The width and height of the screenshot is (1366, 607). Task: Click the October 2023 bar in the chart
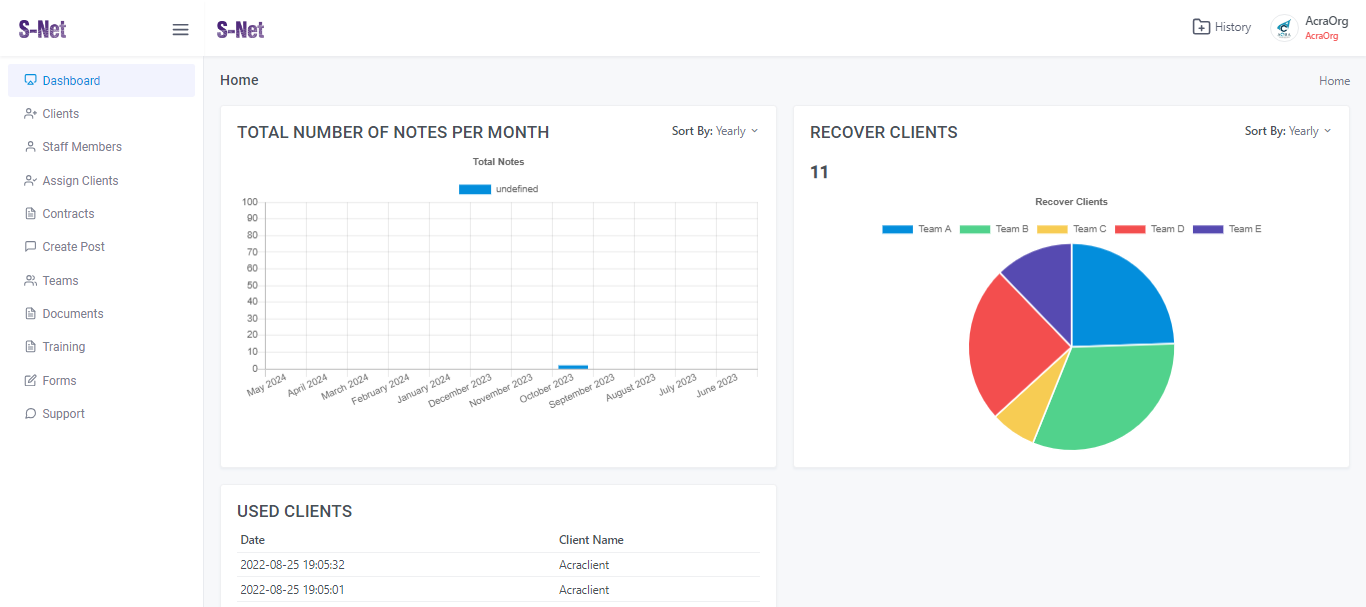(x=573, y=367)
